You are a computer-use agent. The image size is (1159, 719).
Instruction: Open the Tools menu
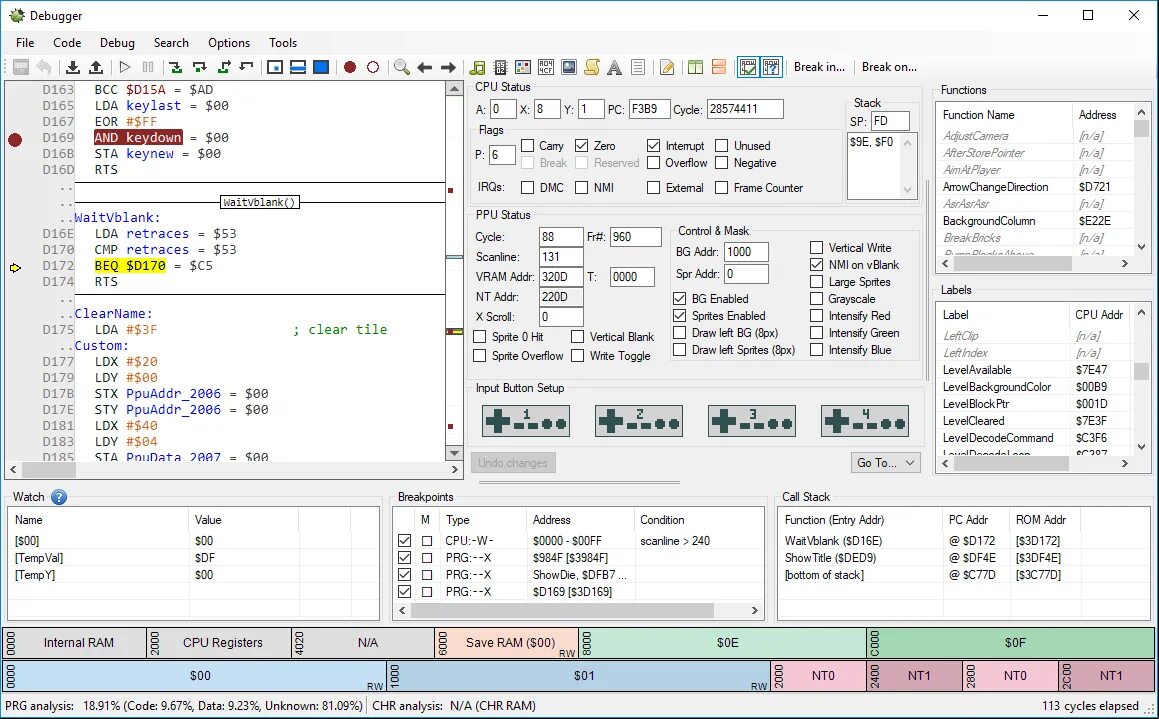click(x=283, y=43)
